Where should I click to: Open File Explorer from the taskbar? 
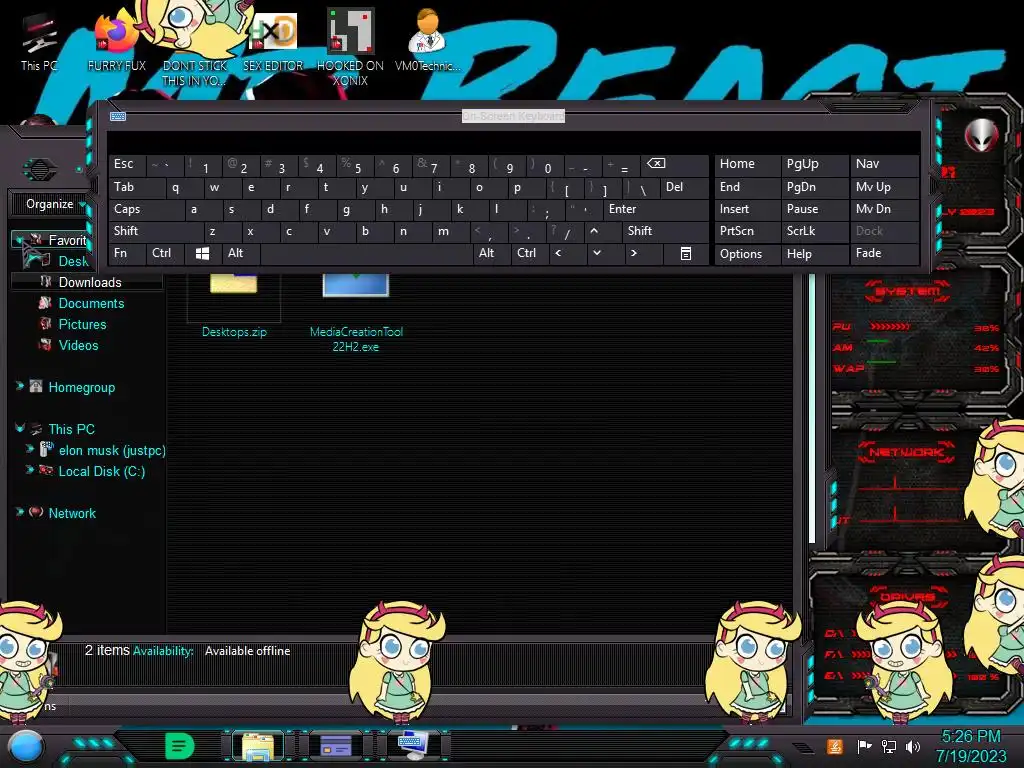[x=257, y=746]
